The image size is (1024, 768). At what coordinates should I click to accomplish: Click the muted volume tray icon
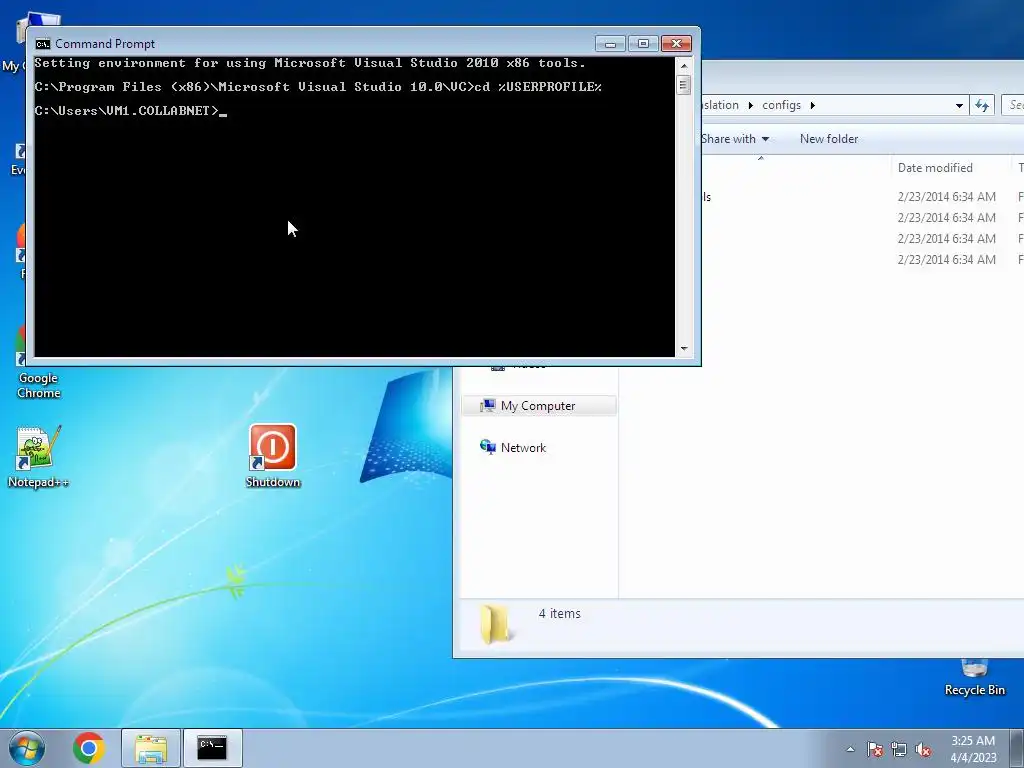point(923,749)
